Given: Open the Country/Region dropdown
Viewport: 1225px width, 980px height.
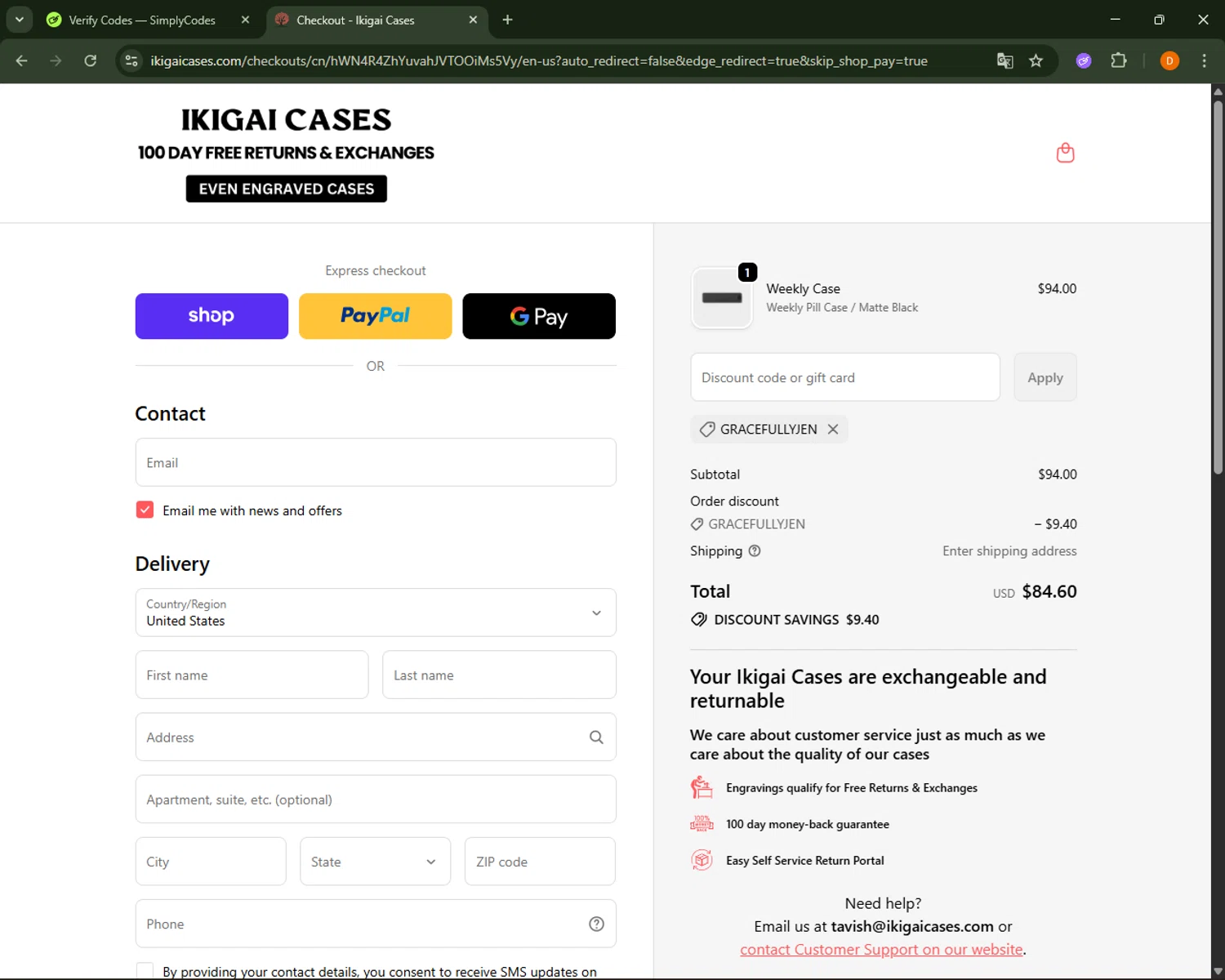Looking at the screenshot, I should pyautogui.click(x=376, y=612).
